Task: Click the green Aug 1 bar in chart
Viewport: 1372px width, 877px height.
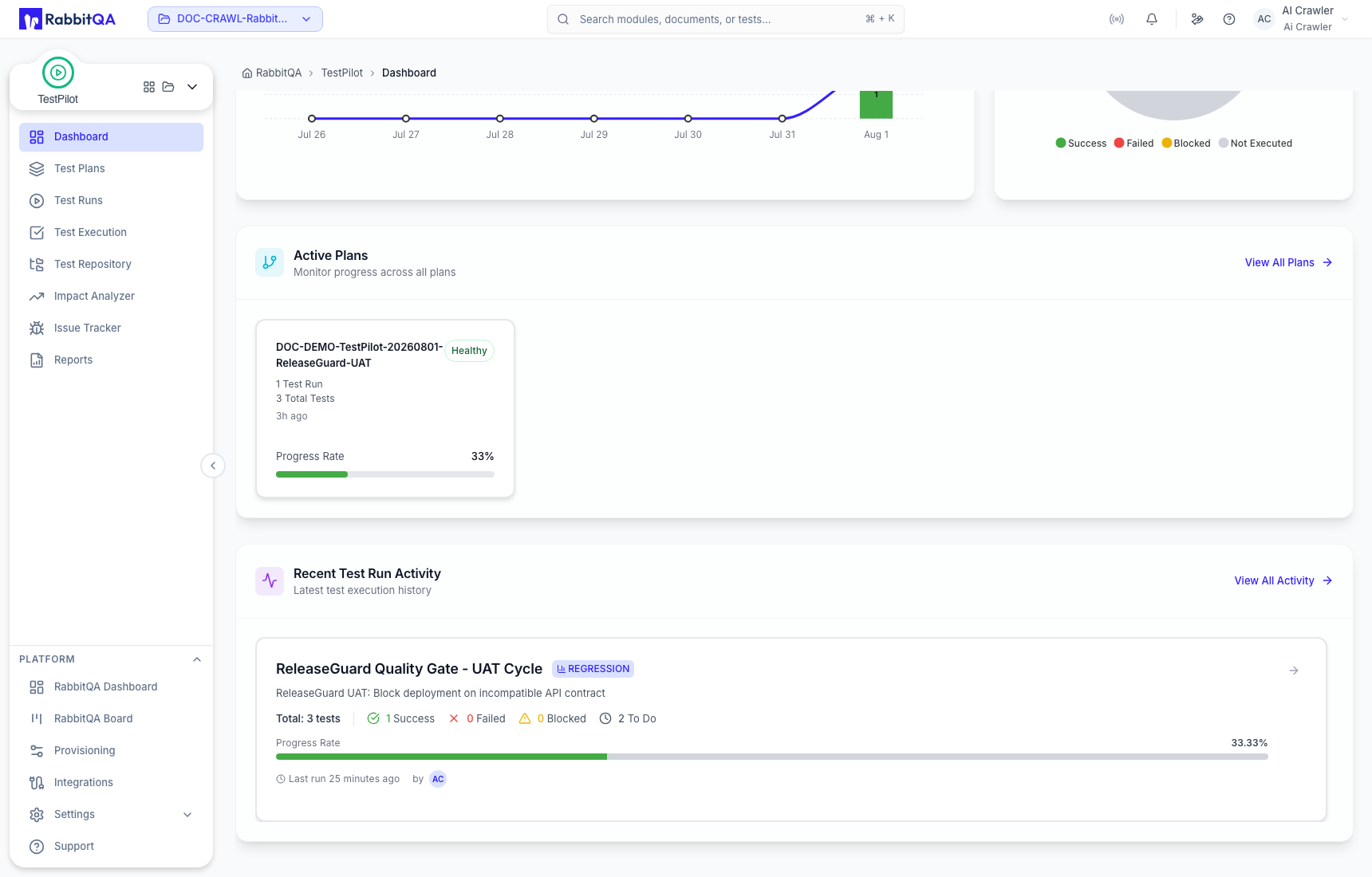Action: click(876, 104)
